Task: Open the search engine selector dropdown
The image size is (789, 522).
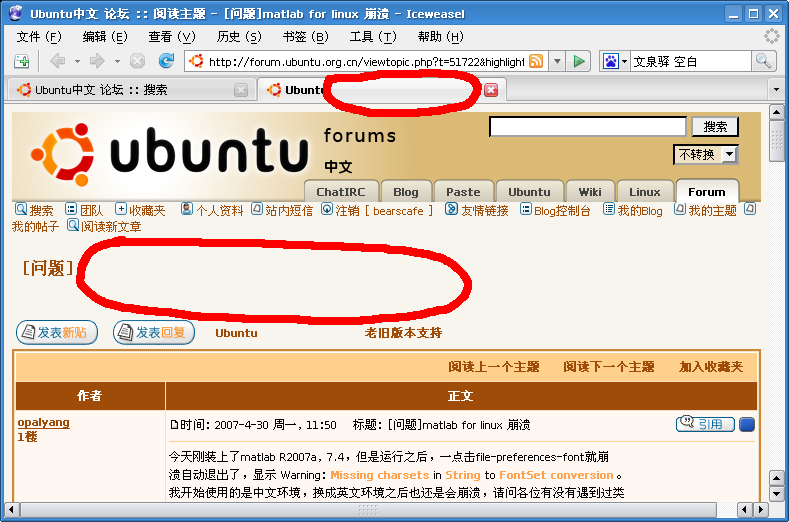Action: pyautogui.click(x=624, y=61)
